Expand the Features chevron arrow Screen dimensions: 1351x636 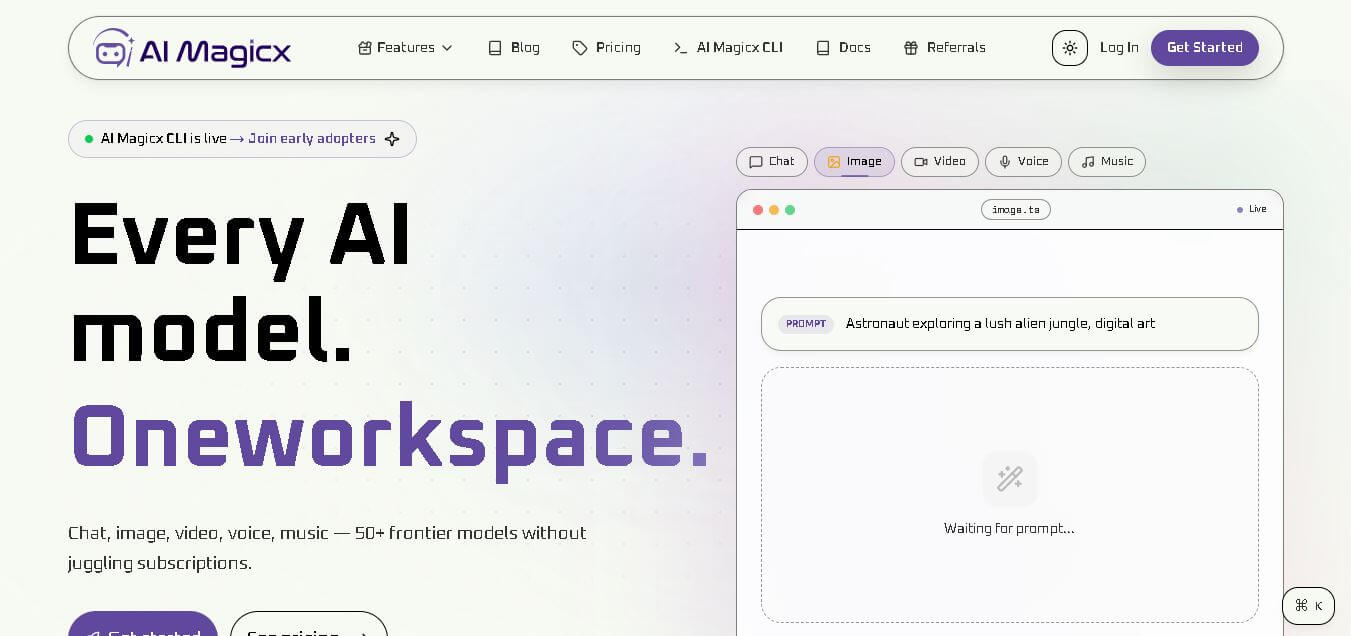(447, 48)
